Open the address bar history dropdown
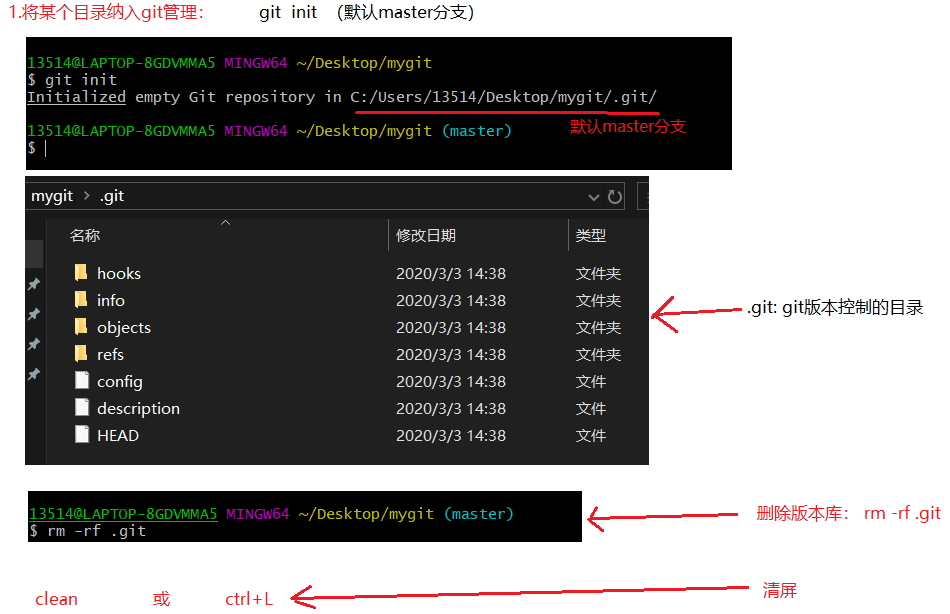Screen dimensions: 950x614 coord(594,197)
